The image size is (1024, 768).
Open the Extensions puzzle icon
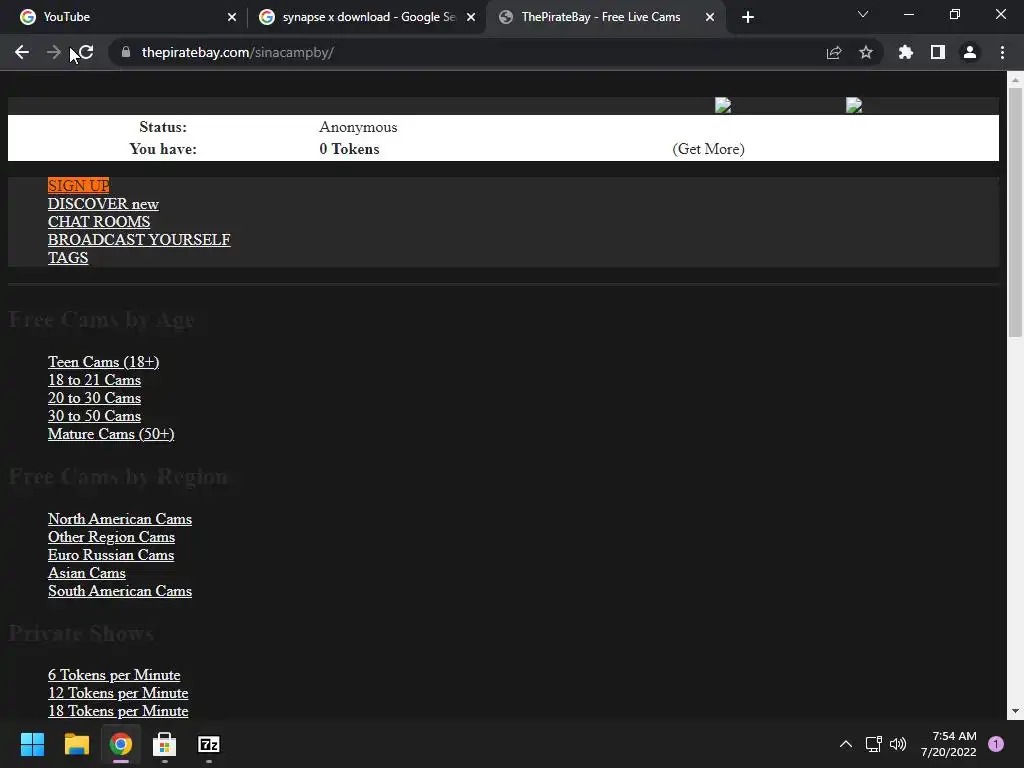[906, 52]
